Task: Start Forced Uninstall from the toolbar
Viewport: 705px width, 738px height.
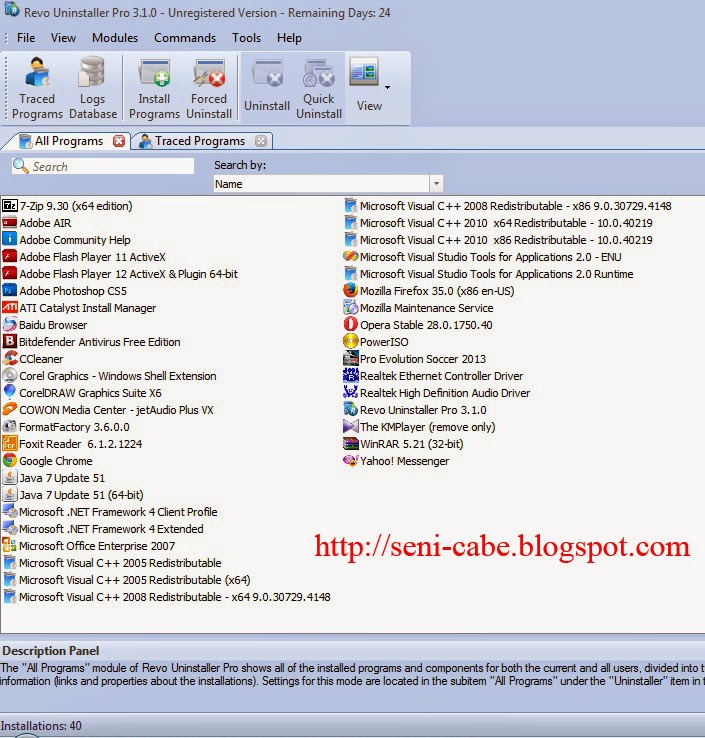Action: coord(209,88)
